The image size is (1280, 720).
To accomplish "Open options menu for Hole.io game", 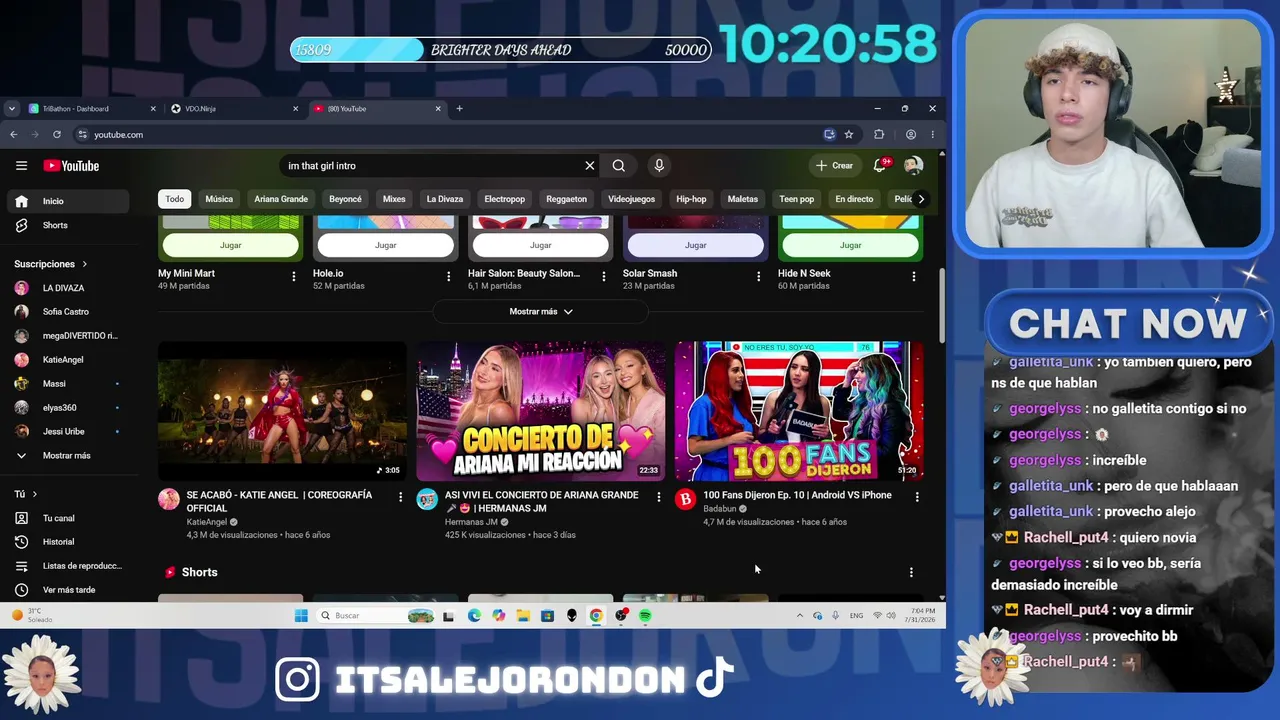I will tap(448, 276).
